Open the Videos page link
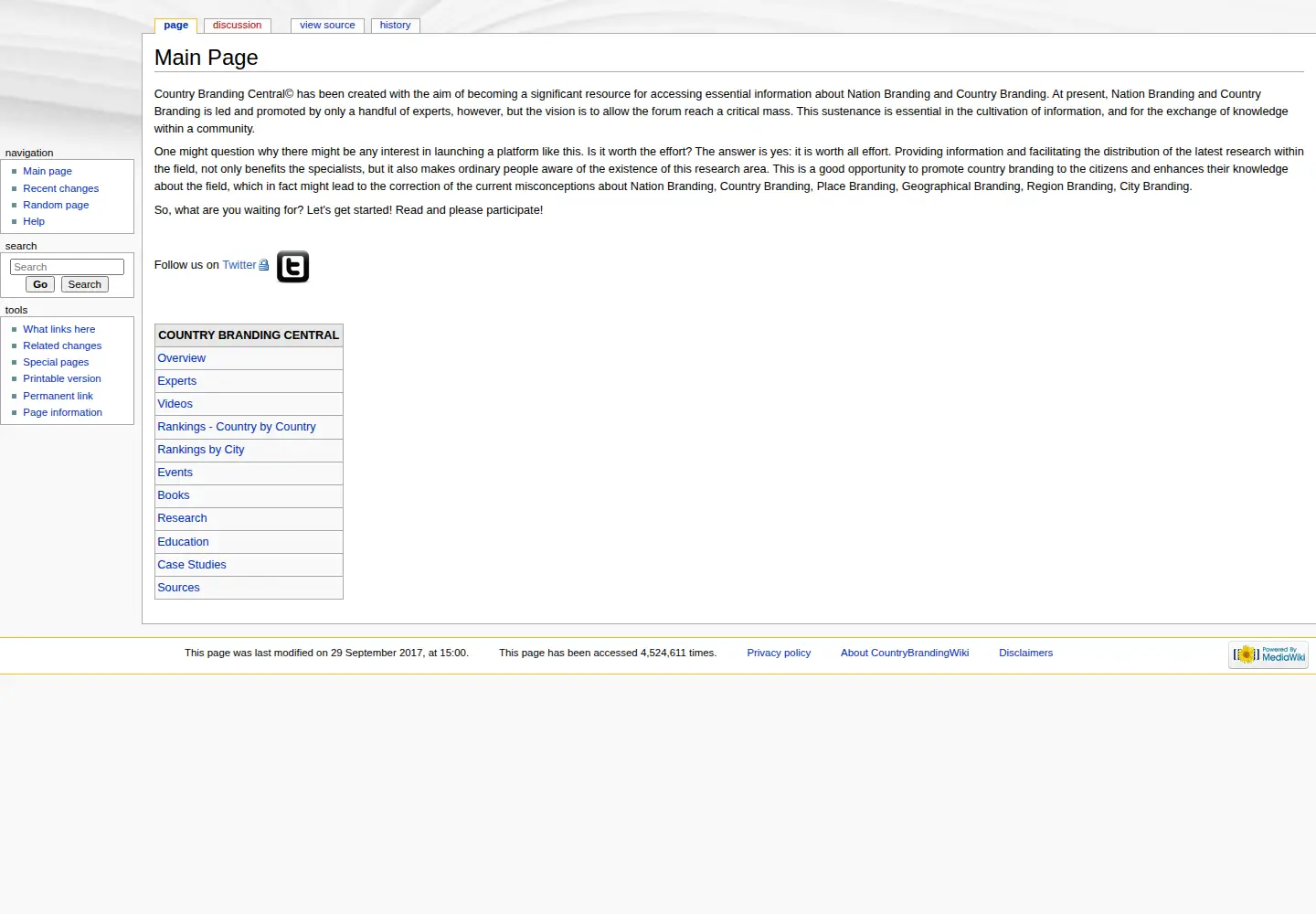 coord(175,404)
